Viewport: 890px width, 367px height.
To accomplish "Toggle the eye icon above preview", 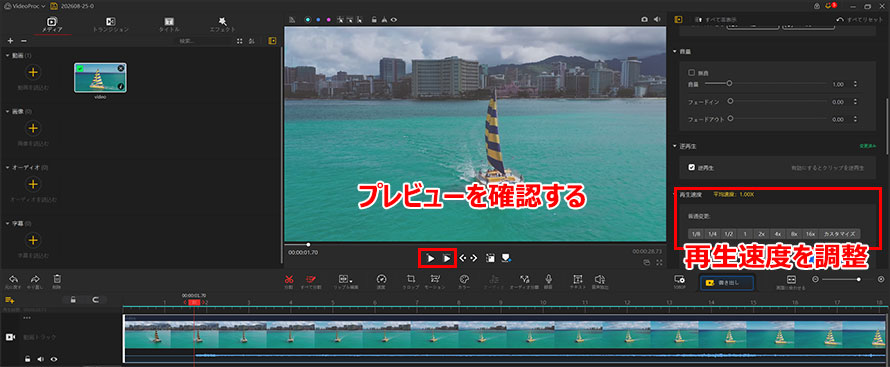I will 394,19.
